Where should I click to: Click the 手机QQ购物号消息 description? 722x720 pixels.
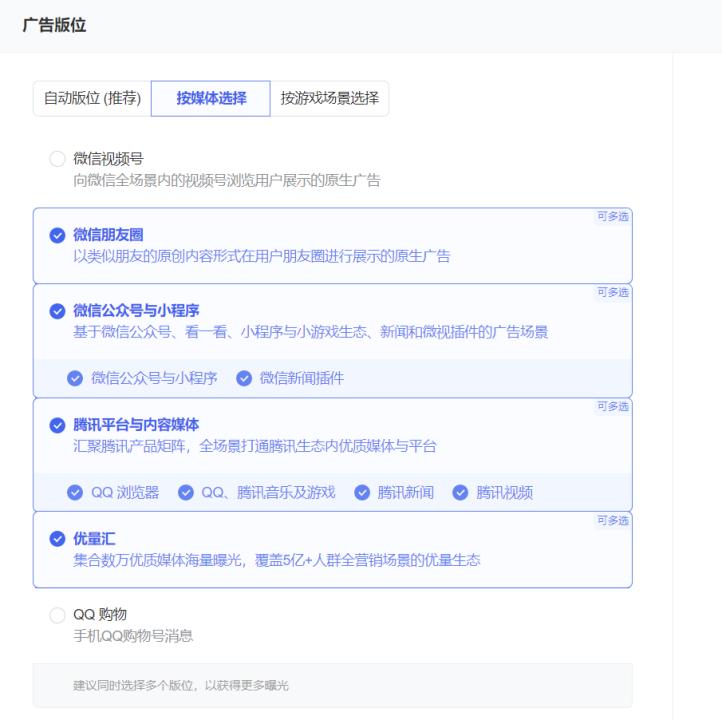[133, 636]
